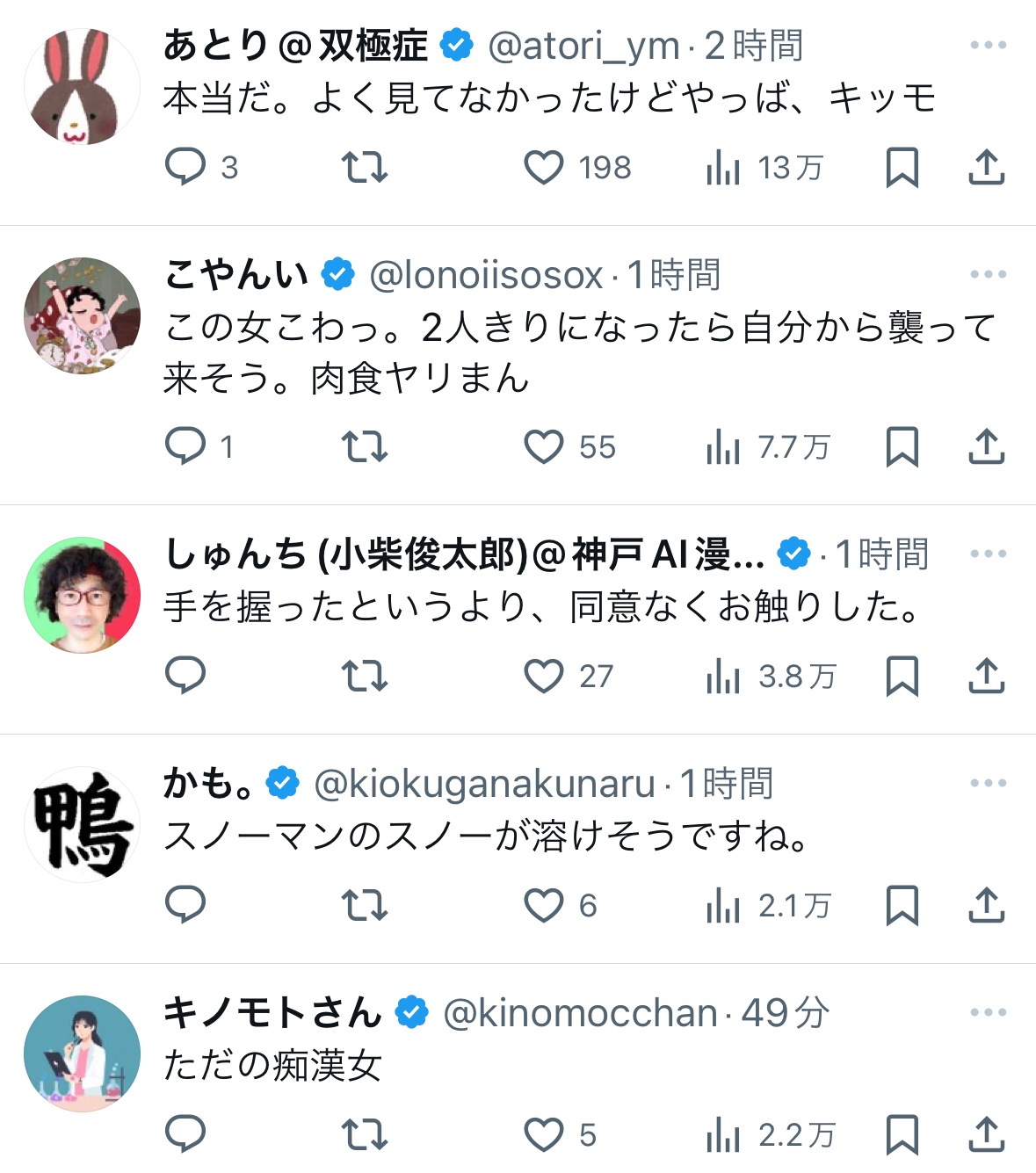
Task: Open the @lonoiisosox profile handle
Action: click(486, 275)
